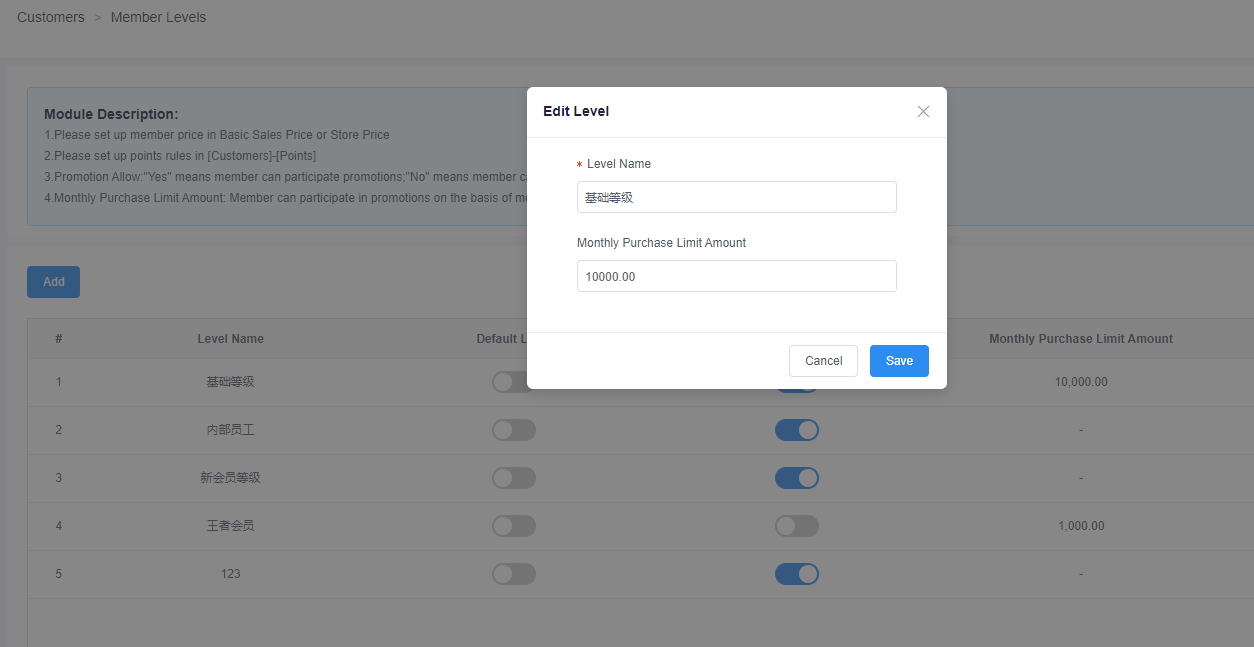The image size is (1254, 647).
Task: Select the 王者会员 level name cell
Action: point(231,526)
